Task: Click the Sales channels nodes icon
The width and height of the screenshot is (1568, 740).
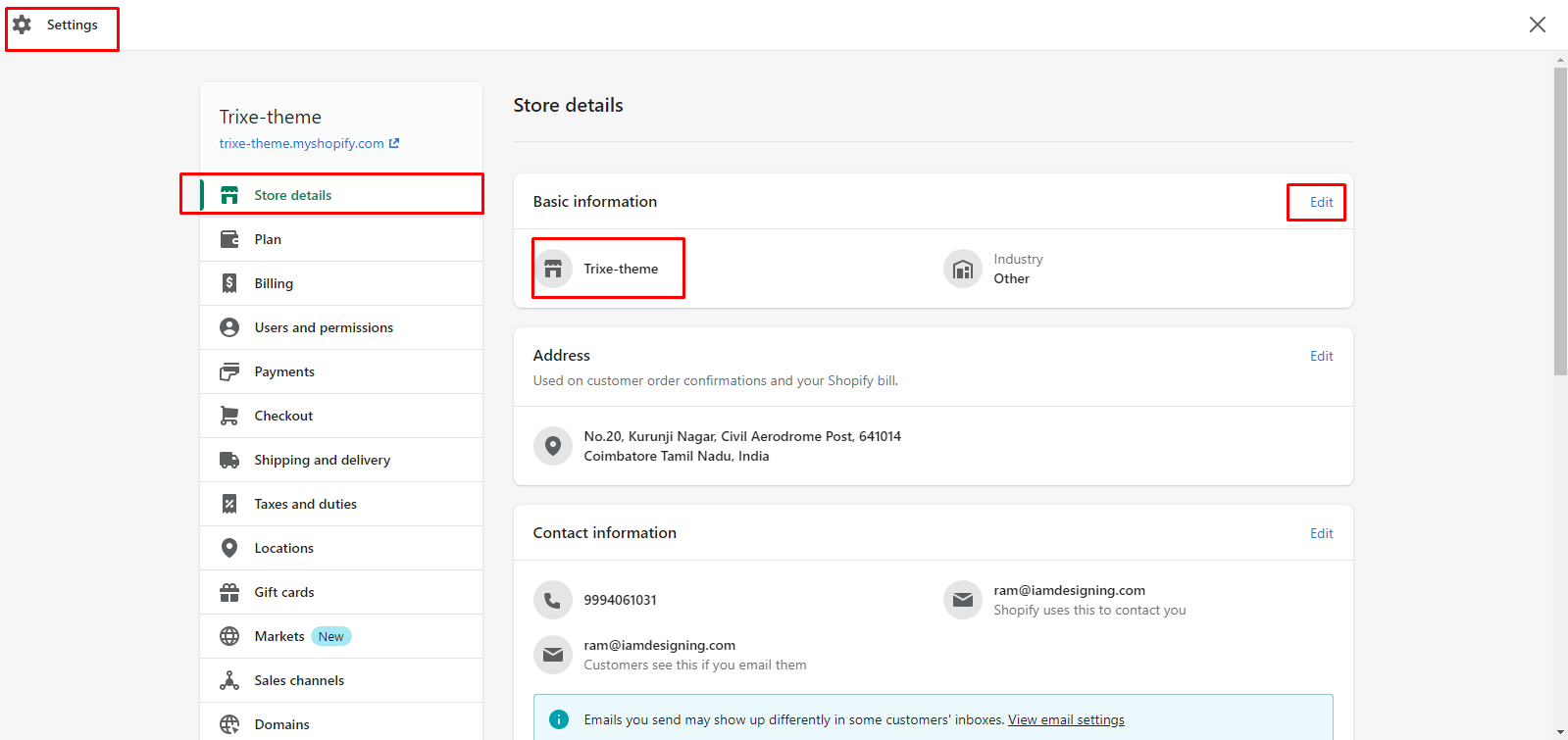Action: (x=229, y=680)
